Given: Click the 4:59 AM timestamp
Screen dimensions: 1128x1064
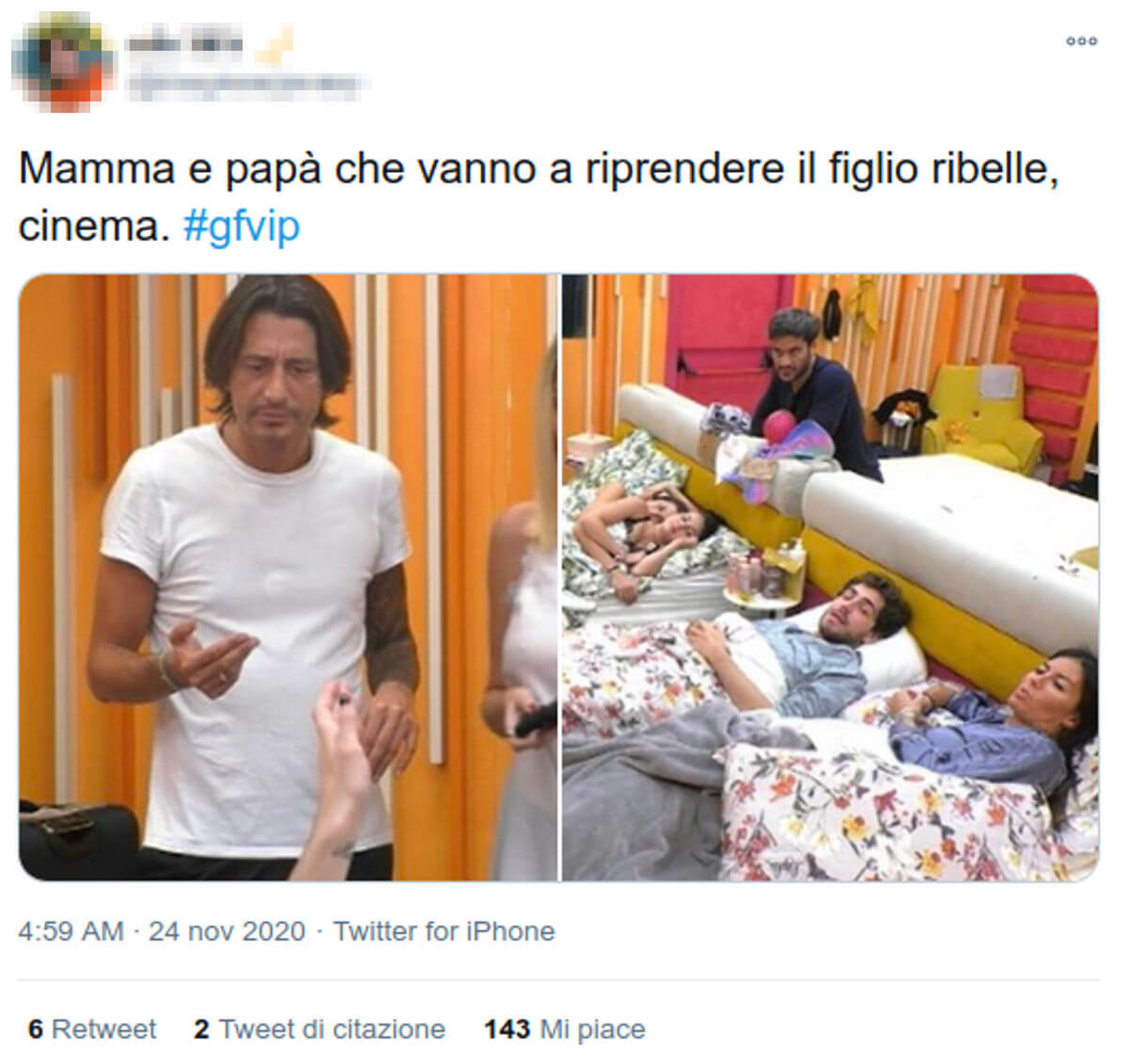Looking at the screenshot, I should click(70, 931).
